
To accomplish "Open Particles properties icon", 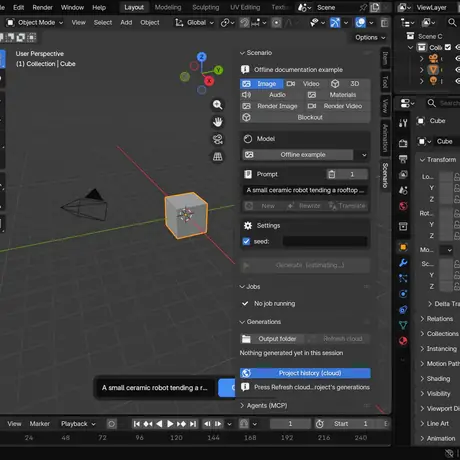I will (x=403, y=278).
